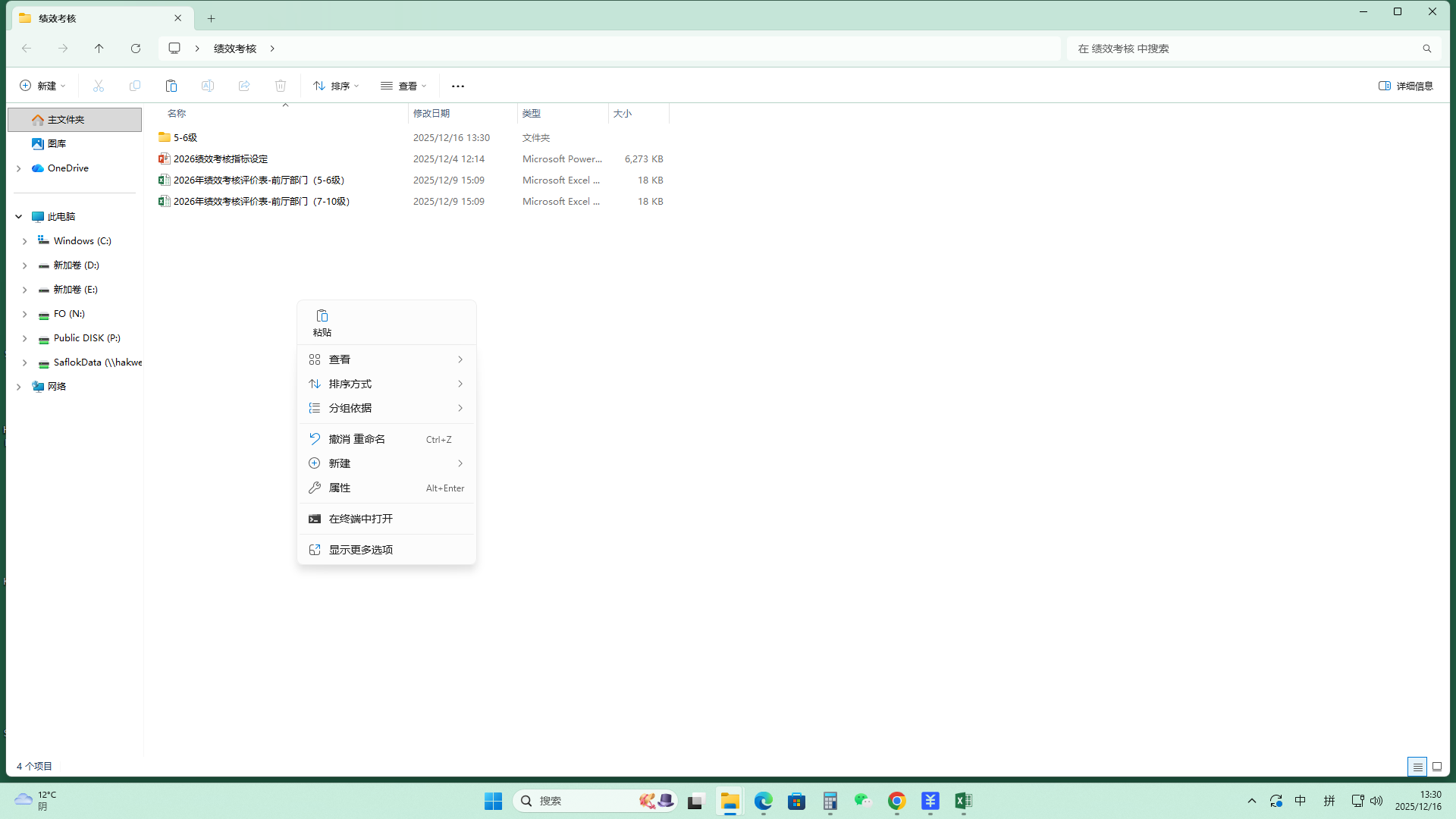
Task: Click the toolbar Paste clipboard icon
Action: pyautogui.click(x=171, y=86)
